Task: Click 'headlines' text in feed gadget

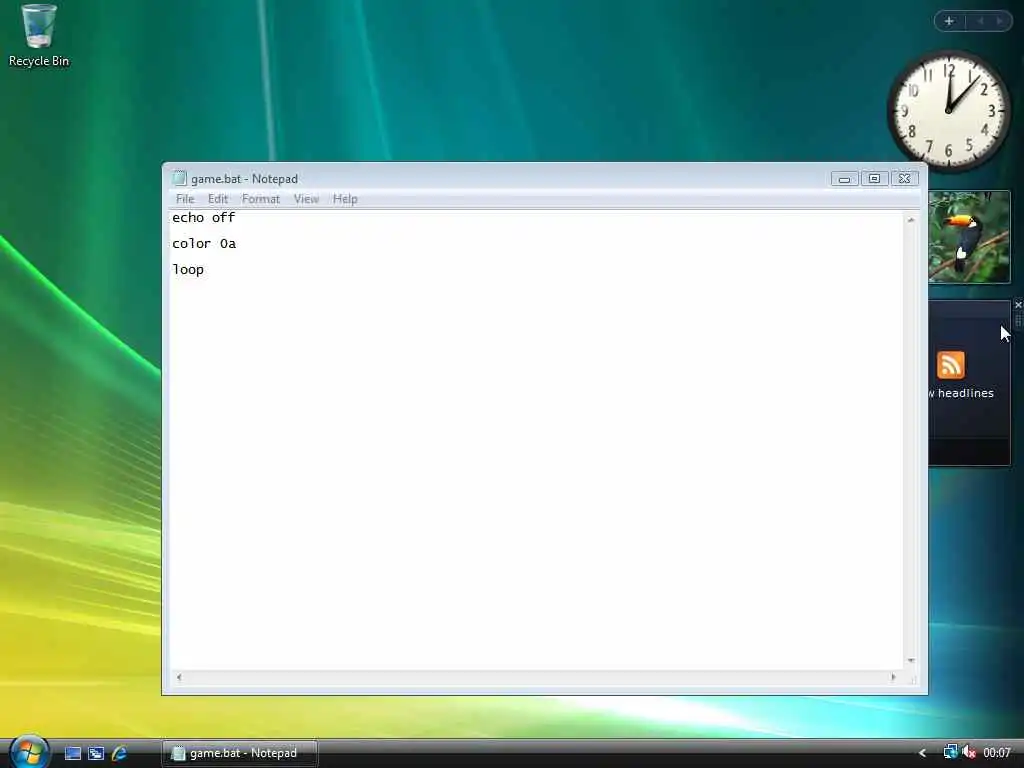Action: coord(965,393)
